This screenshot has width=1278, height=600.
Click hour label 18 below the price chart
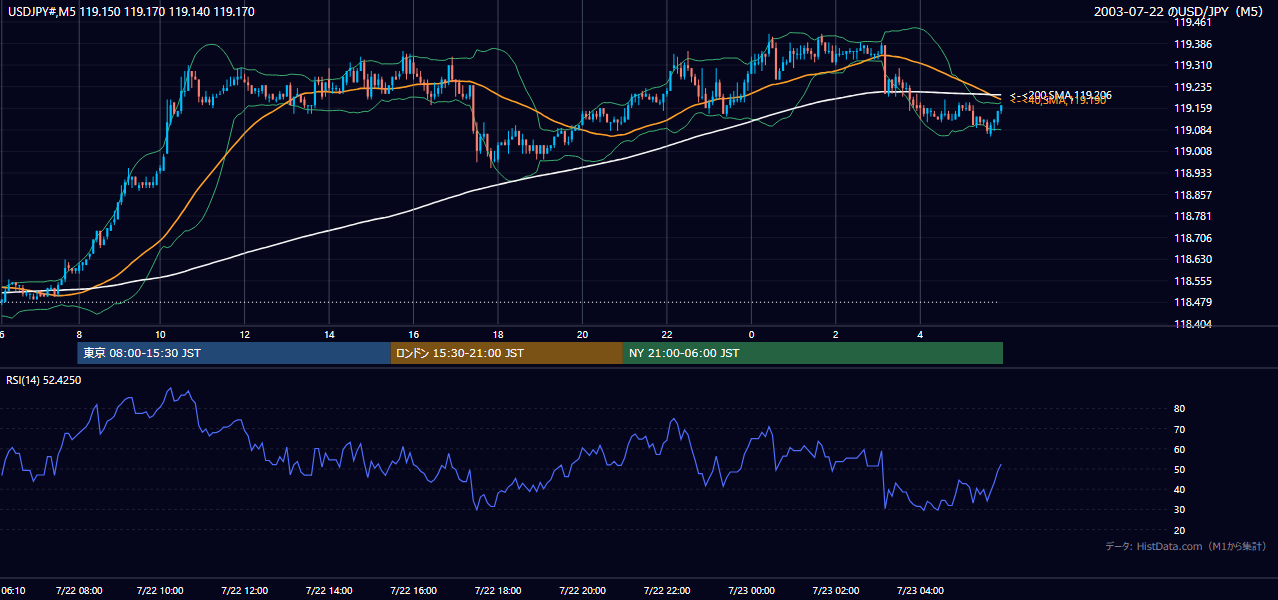497,334
